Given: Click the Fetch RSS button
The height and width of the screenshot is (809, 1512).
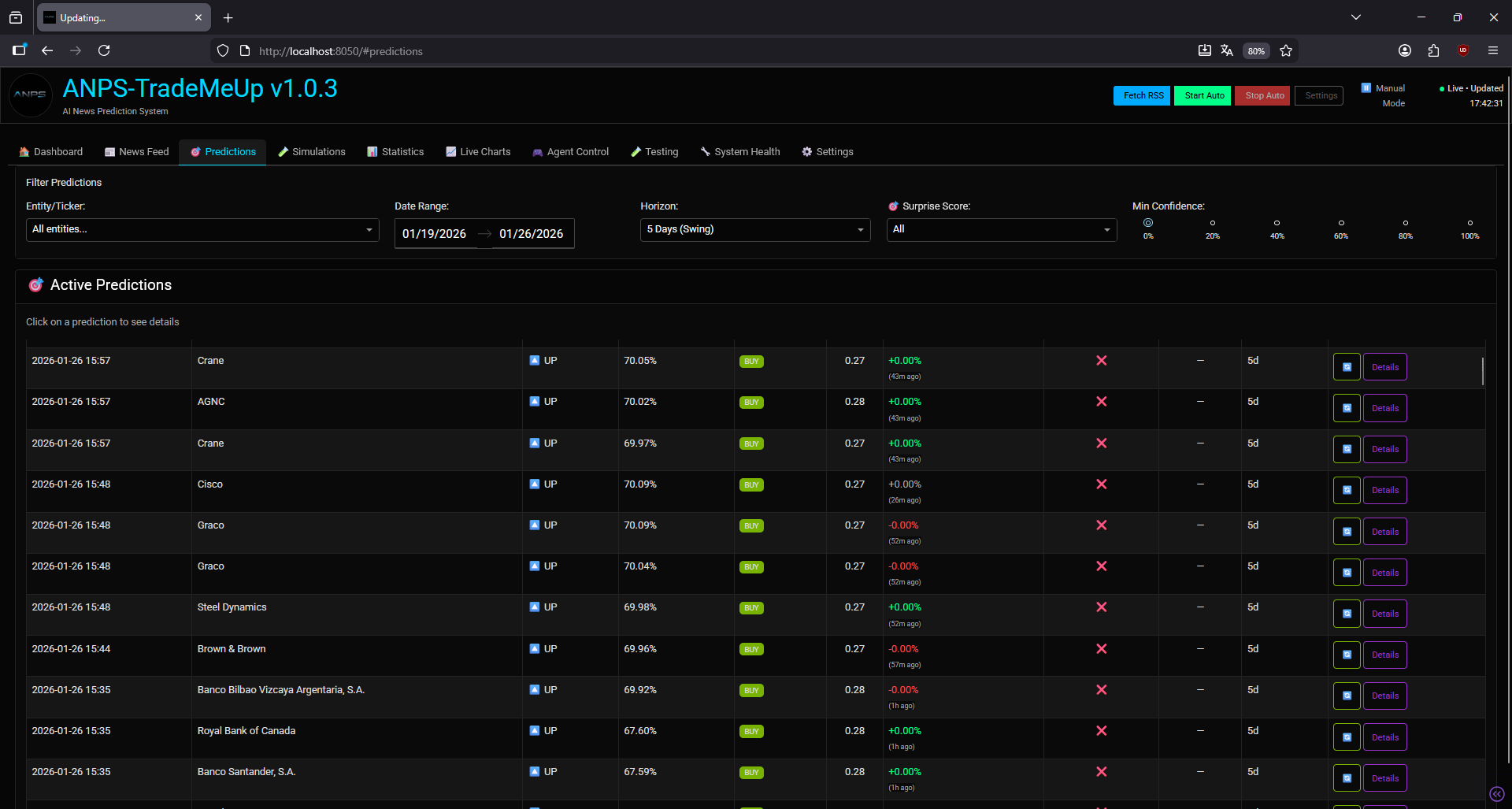Looking at the screenshot, I should [x=1142, y=95].
